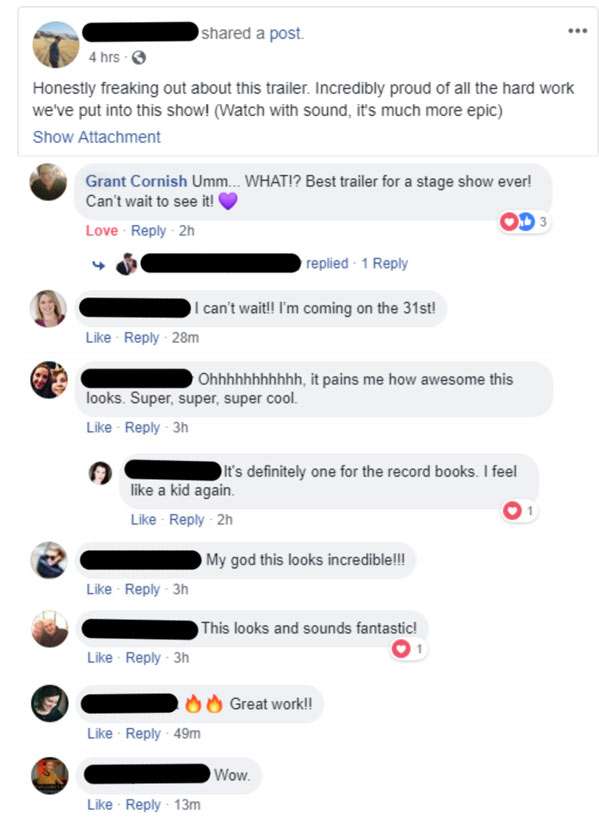Show Attachment of the shared post

click(x=96, y=137)
